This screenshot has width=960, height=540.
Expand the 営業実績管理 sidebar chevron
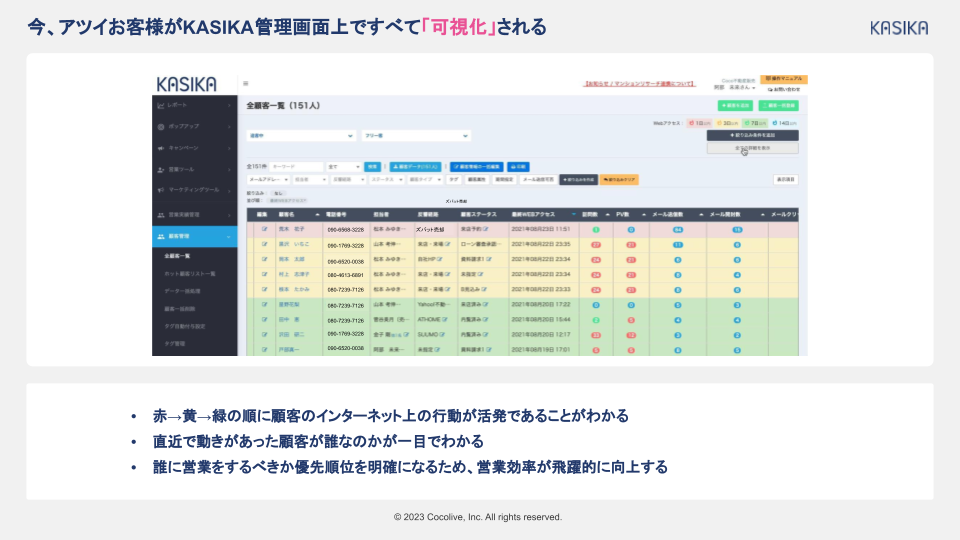(x=230, y=215)
